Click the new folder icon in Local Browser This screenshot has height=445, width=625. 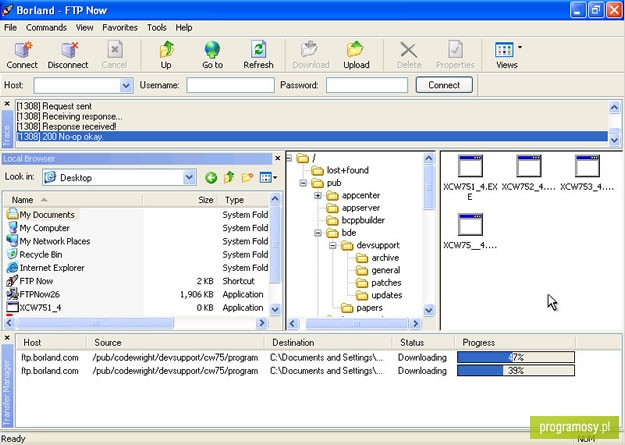click(247, 178)
